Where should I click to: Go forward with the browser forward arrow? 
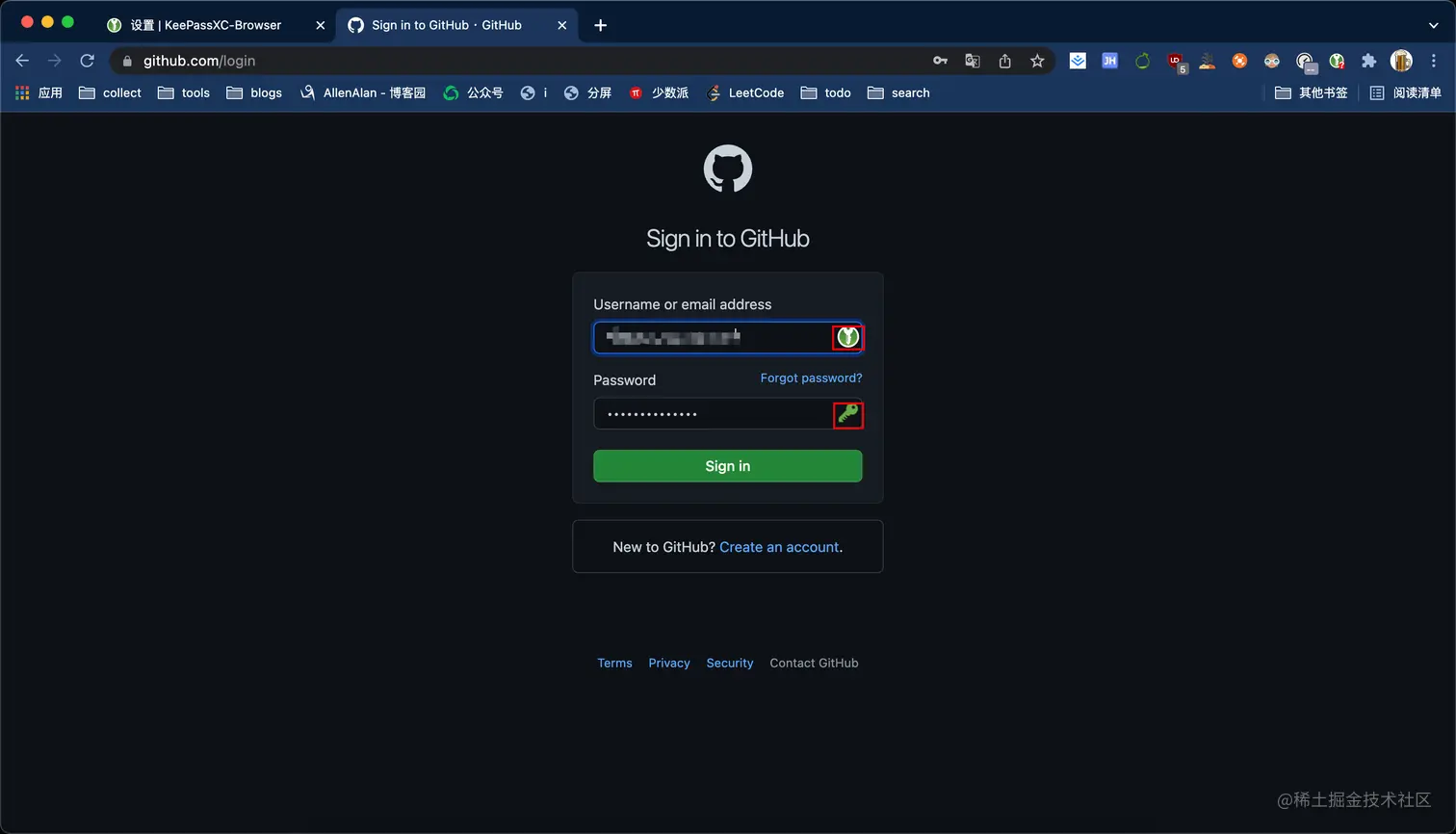click(x=55, y=61)
